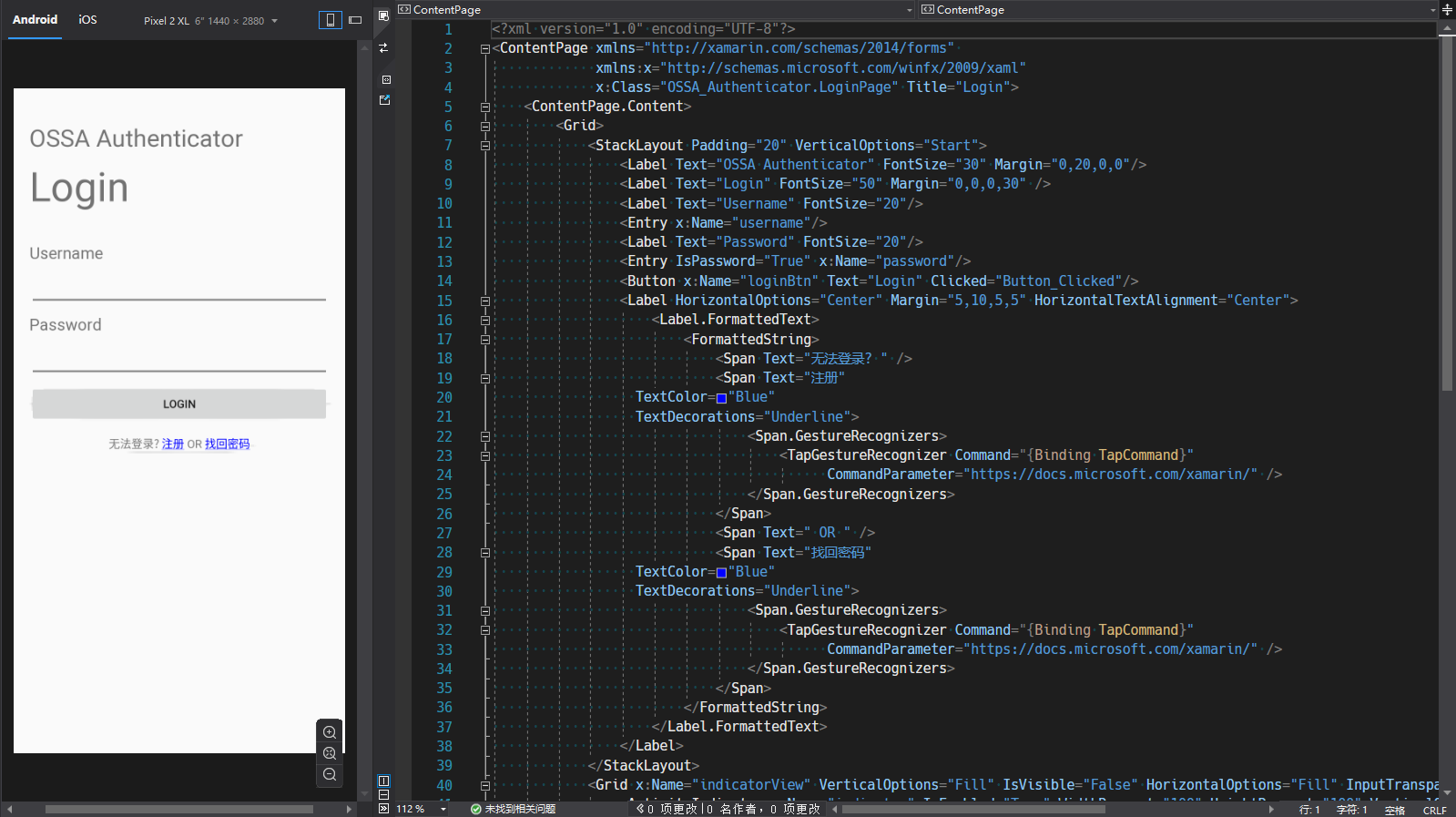Select the iOS preview tab
Image resolution: width=1456 pixels, height=817 pixels.
click(x=87, y=19)
